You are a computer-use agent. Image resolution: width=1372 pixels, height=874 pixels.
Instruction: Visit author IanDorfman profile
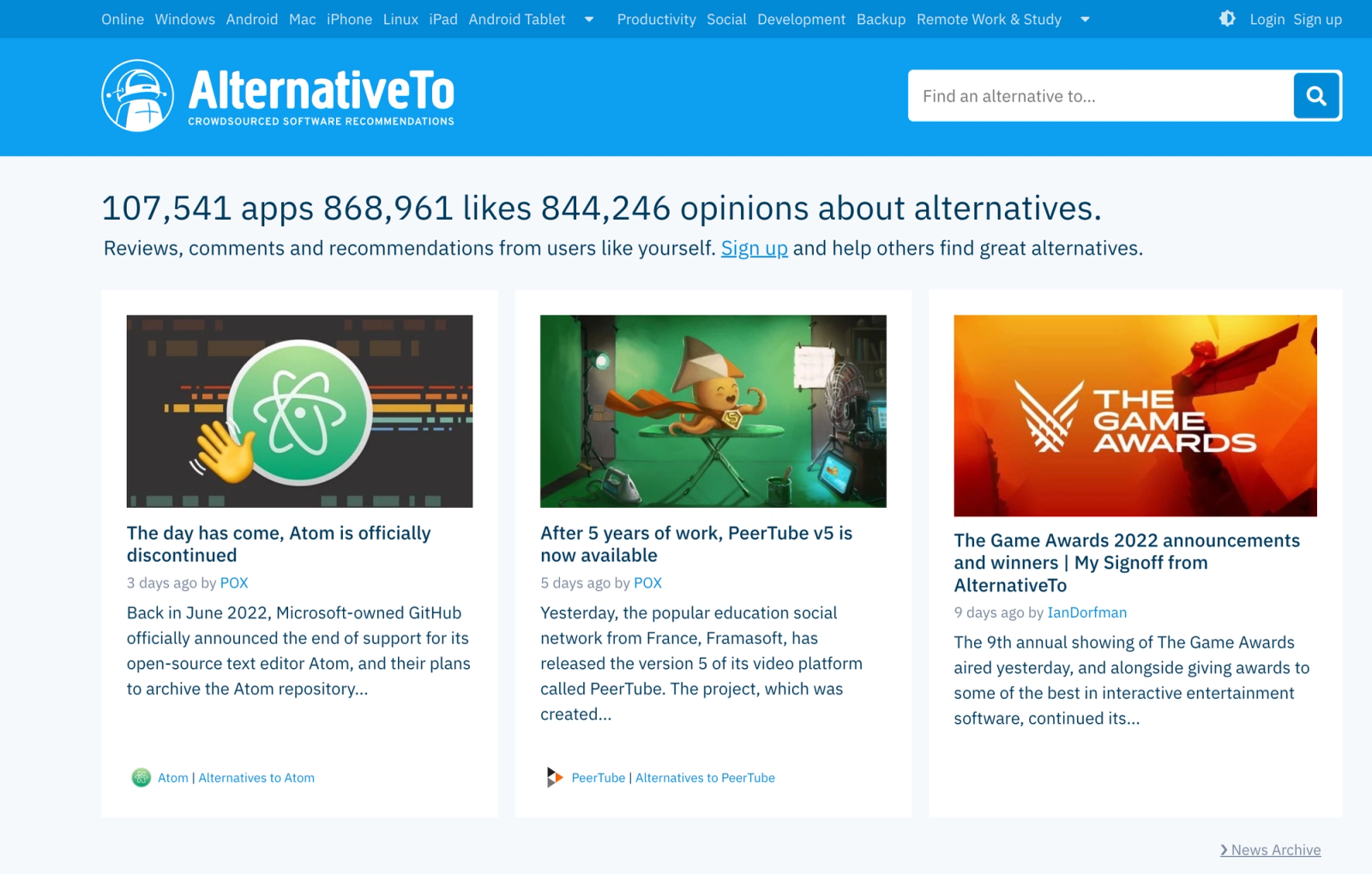pyautogui.click(x=1087, y=612)
